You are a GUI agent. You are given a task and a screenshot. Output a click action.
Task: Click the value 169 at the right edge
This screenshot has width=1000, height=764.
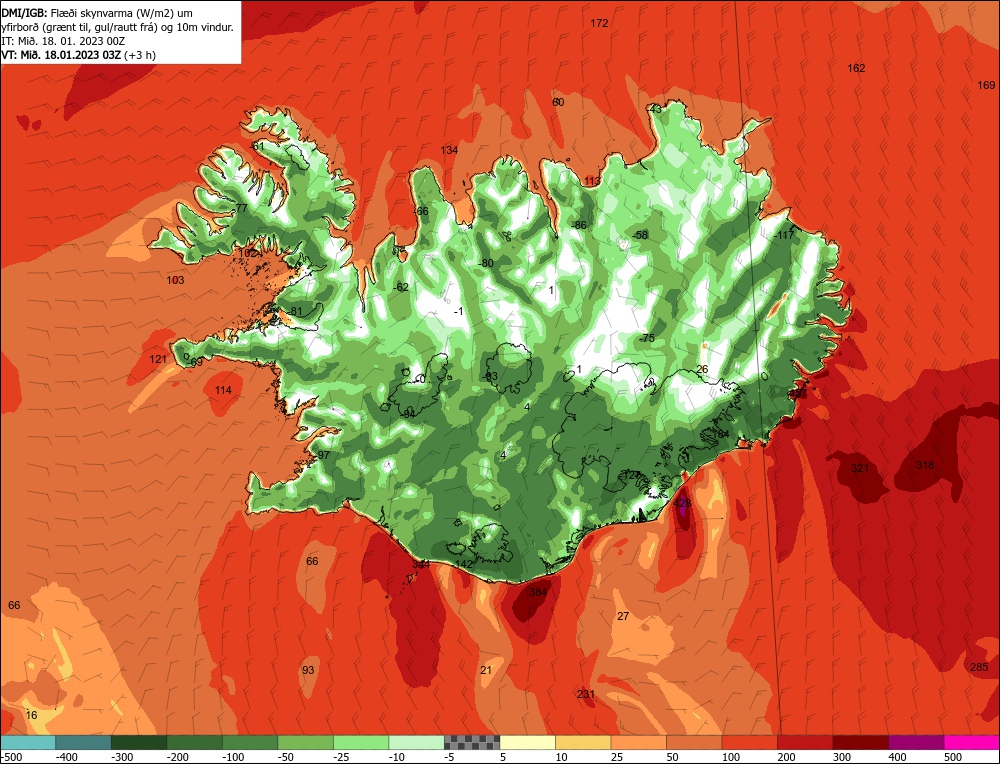click(x=986, y=85)
